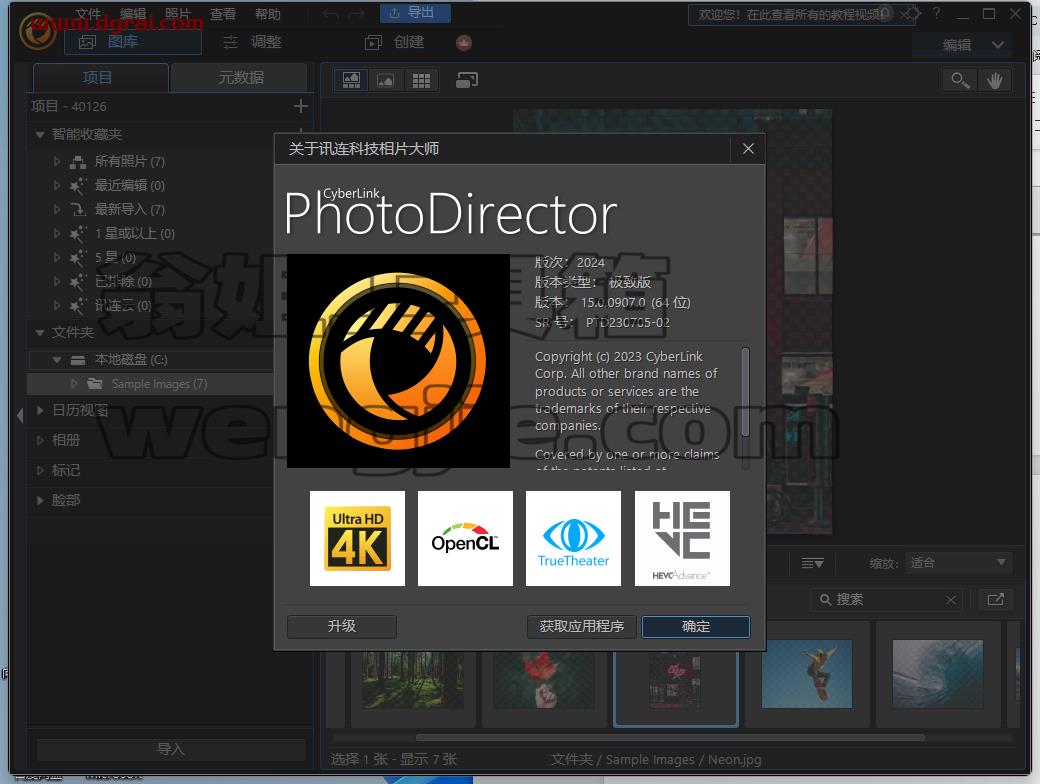The width and height of the screenshot is (1040, 784).
Task: Switch to the 图库 (Library) module
Action: click(133, 42)
